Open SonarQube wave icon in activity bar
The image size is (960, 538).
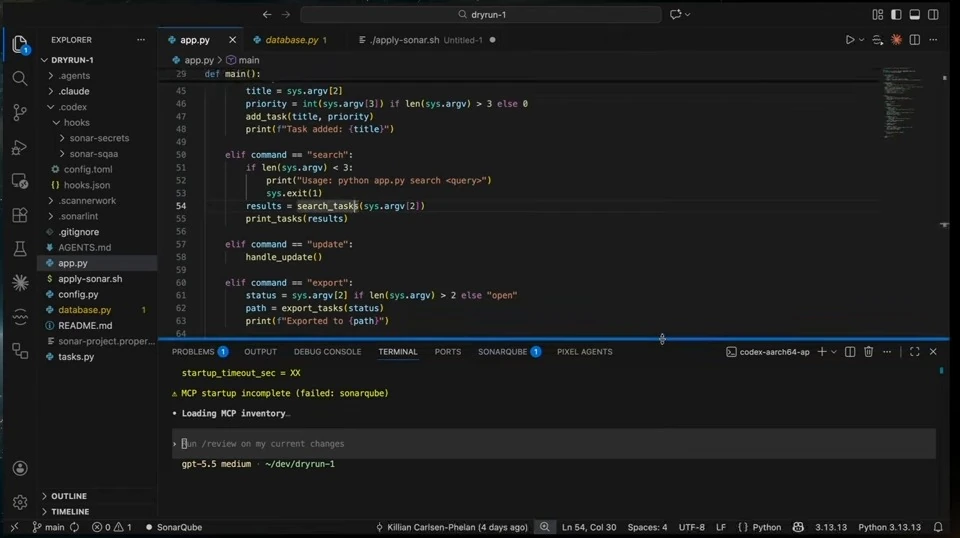[20, 316]
